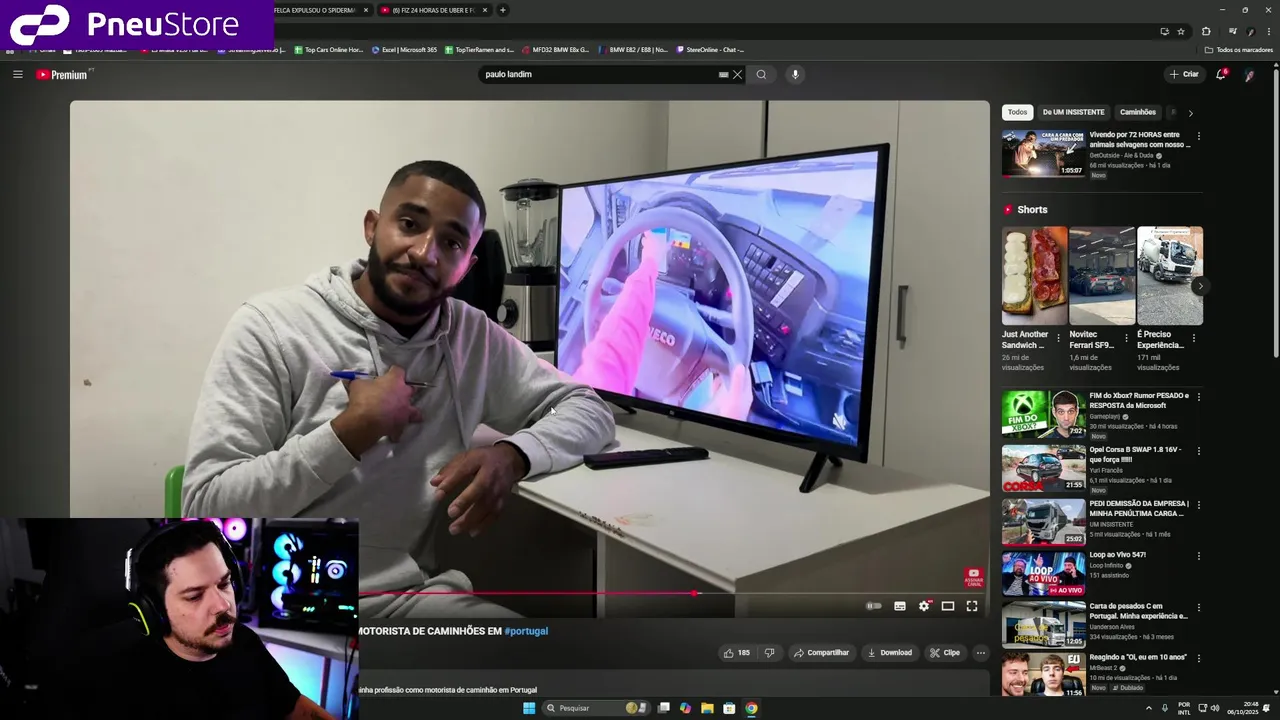Open the #portugal hashtag link
Screen dimensions: 1280x720
pyautogui.click(x=526, y=631)
